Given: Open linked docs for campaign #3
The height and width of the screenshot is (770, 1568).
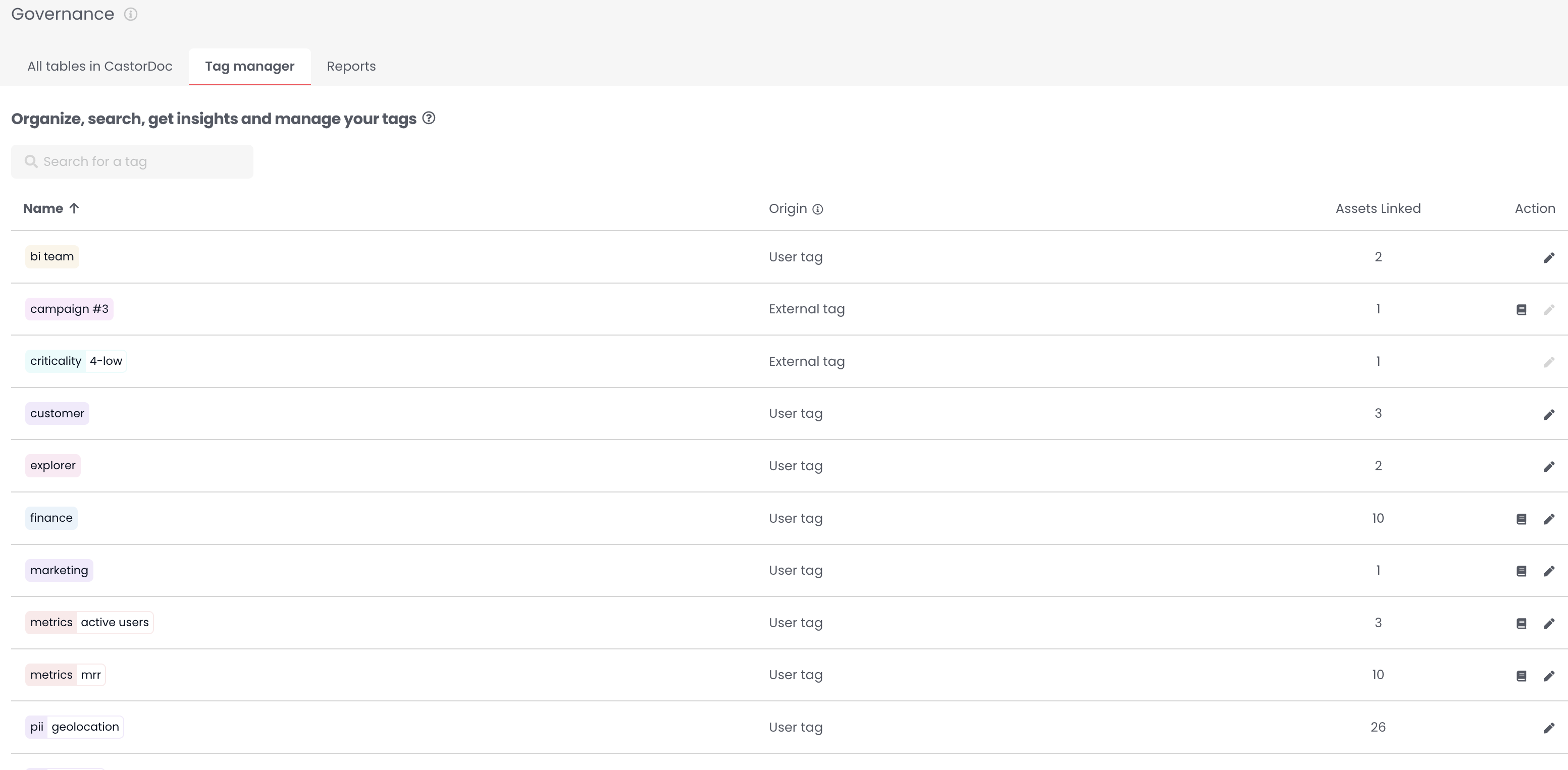Looking at the screenshot, I should [x=1521, y=310].
